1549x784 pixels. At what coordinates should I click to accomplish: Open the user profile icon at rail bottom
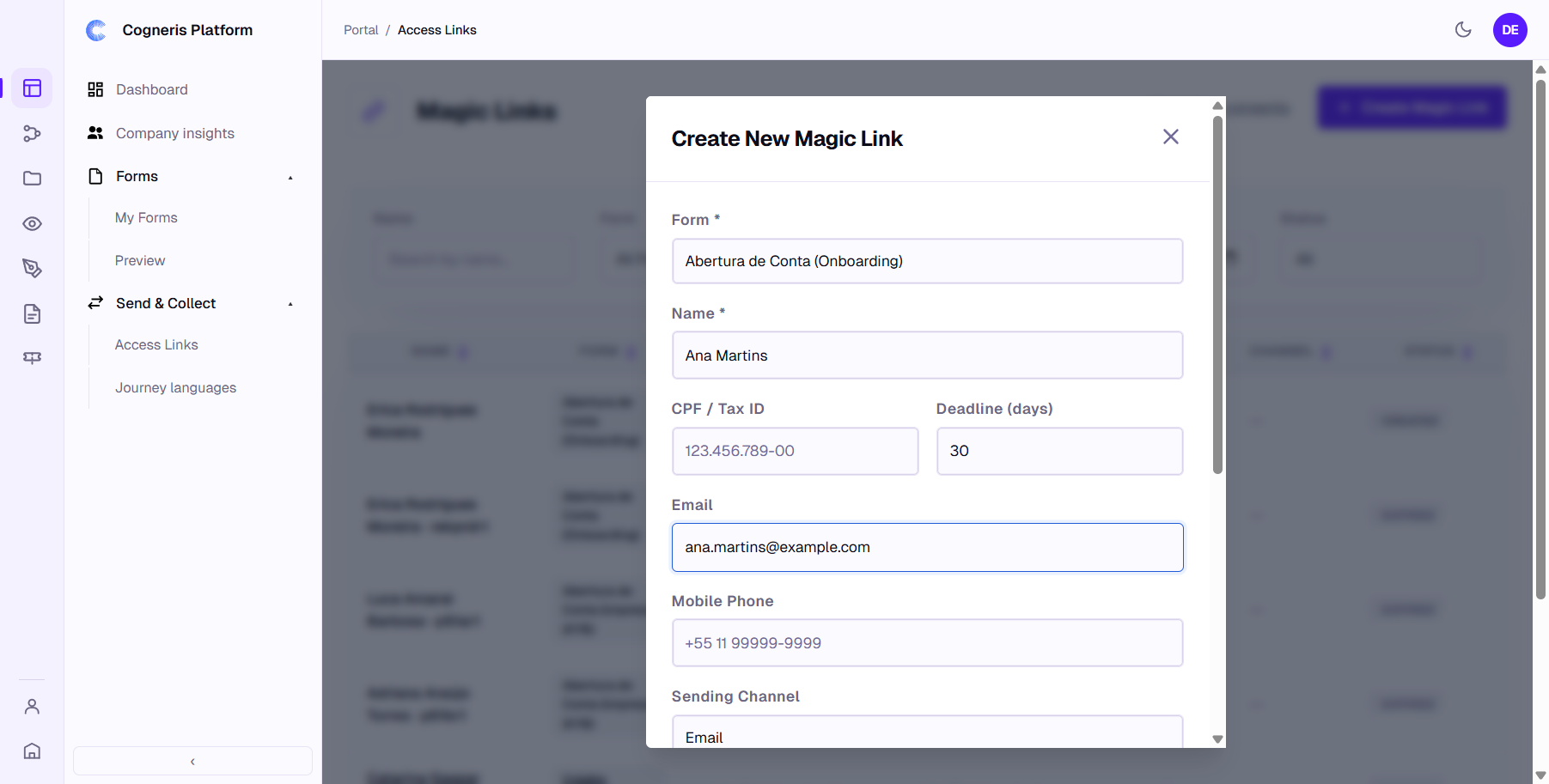tap(32, 707)
